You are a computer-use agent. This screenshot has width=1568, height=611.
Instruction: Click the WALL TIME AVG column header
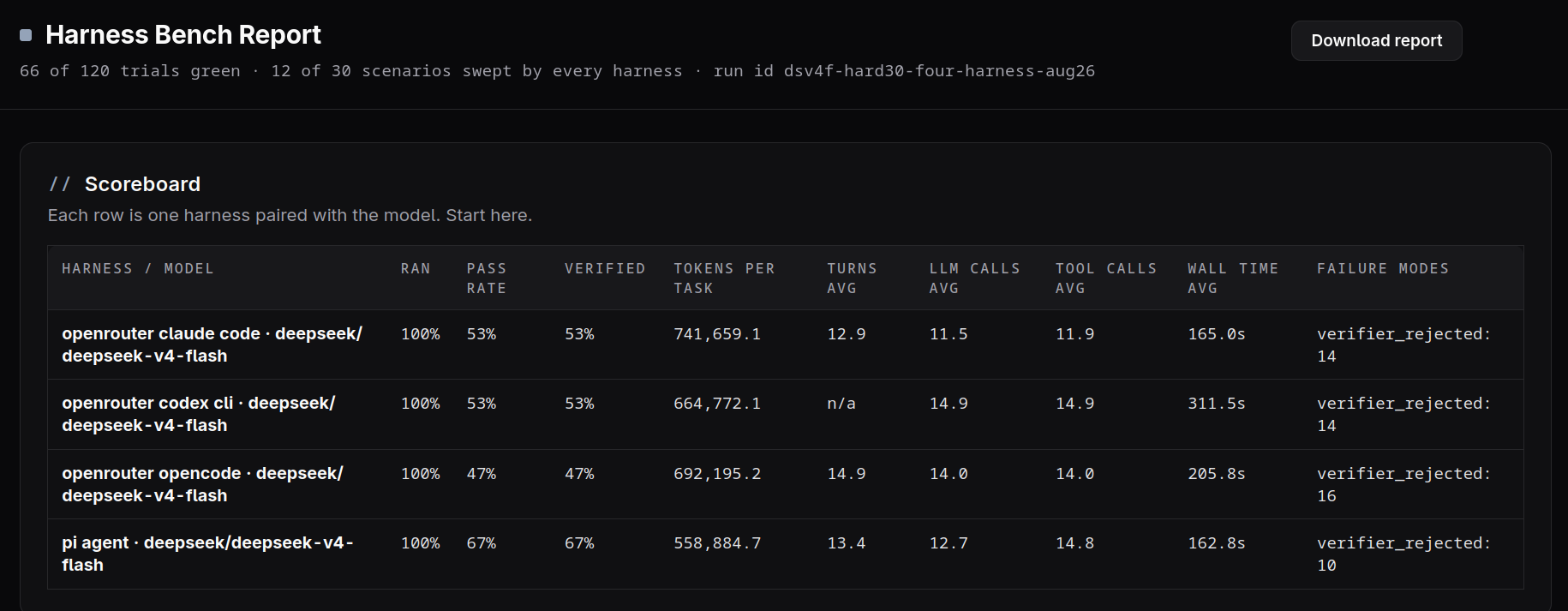coord(1233,279)
